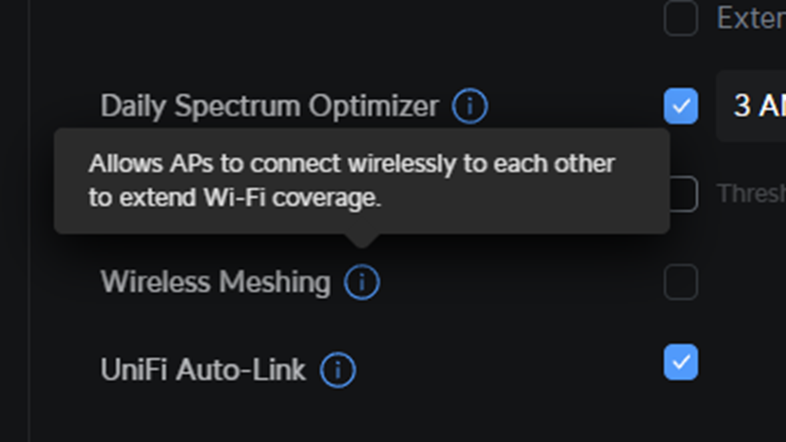Click the "UniFi Auto-Link" label text

203,370
